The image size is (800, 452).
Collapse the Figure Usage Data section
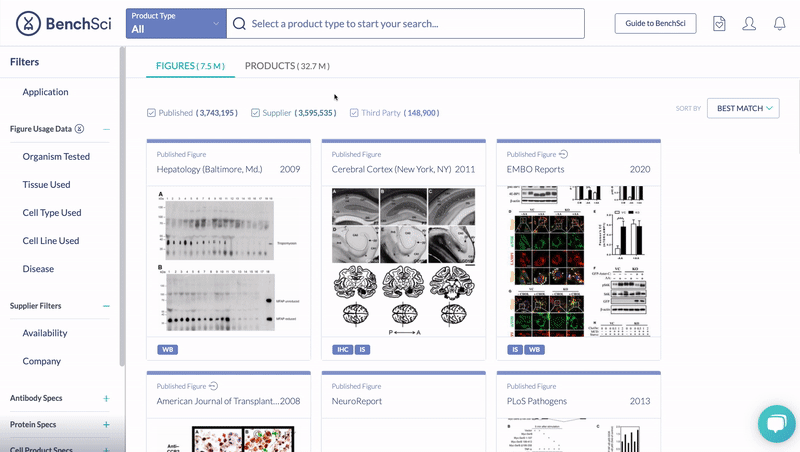click(x=106, y=129)
